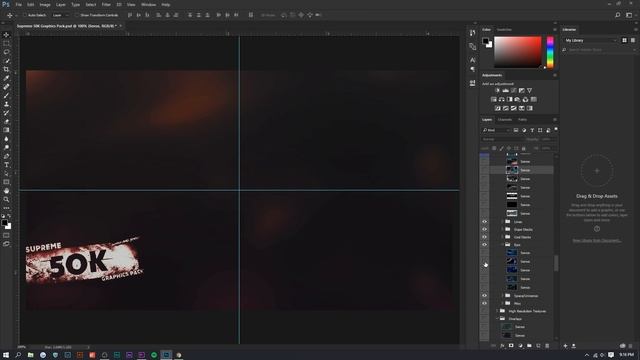
Task: Enable the Auto-Select checkbox
Action: [24, 15]
